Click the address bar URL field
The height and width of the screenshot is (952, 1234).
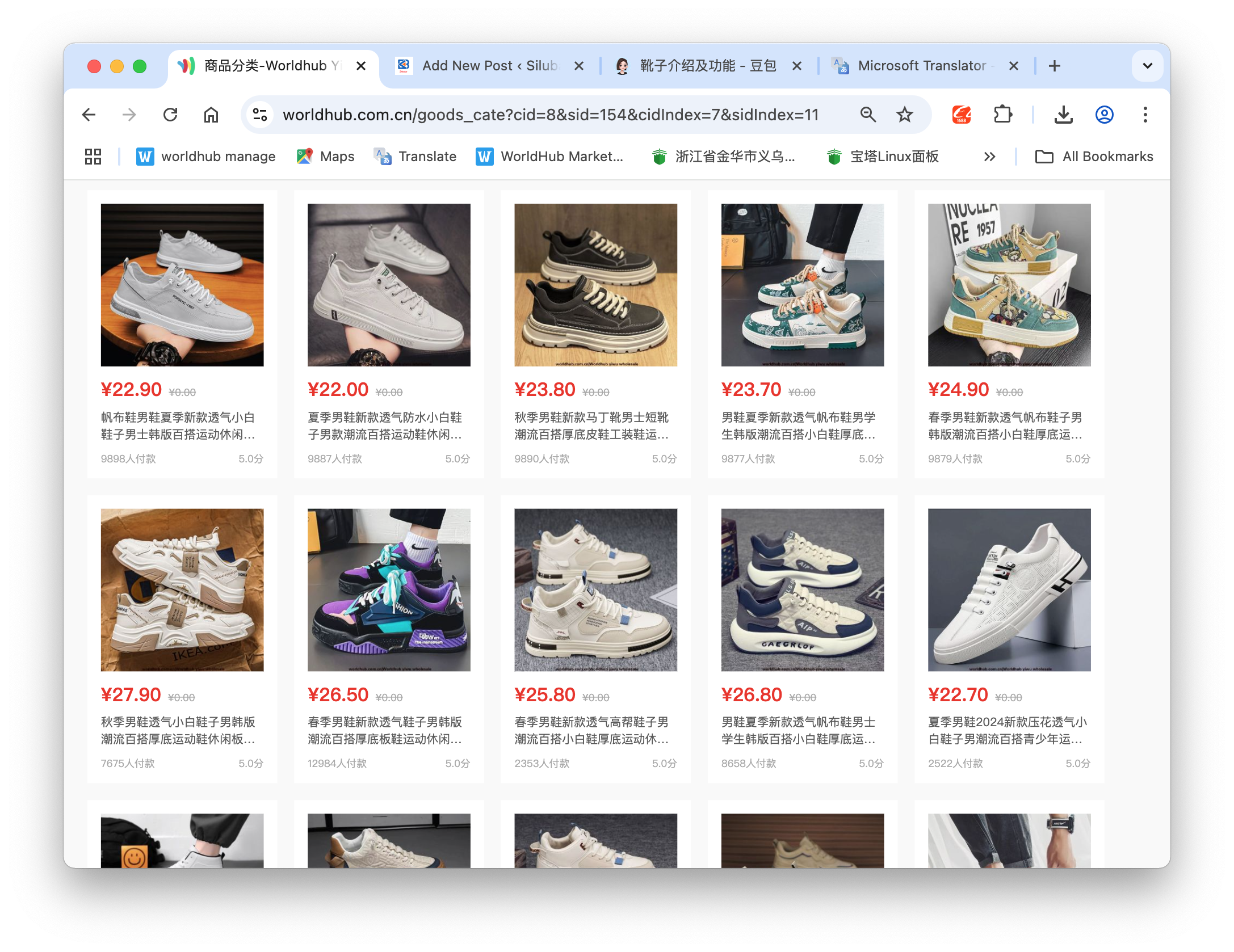(551, 115)
